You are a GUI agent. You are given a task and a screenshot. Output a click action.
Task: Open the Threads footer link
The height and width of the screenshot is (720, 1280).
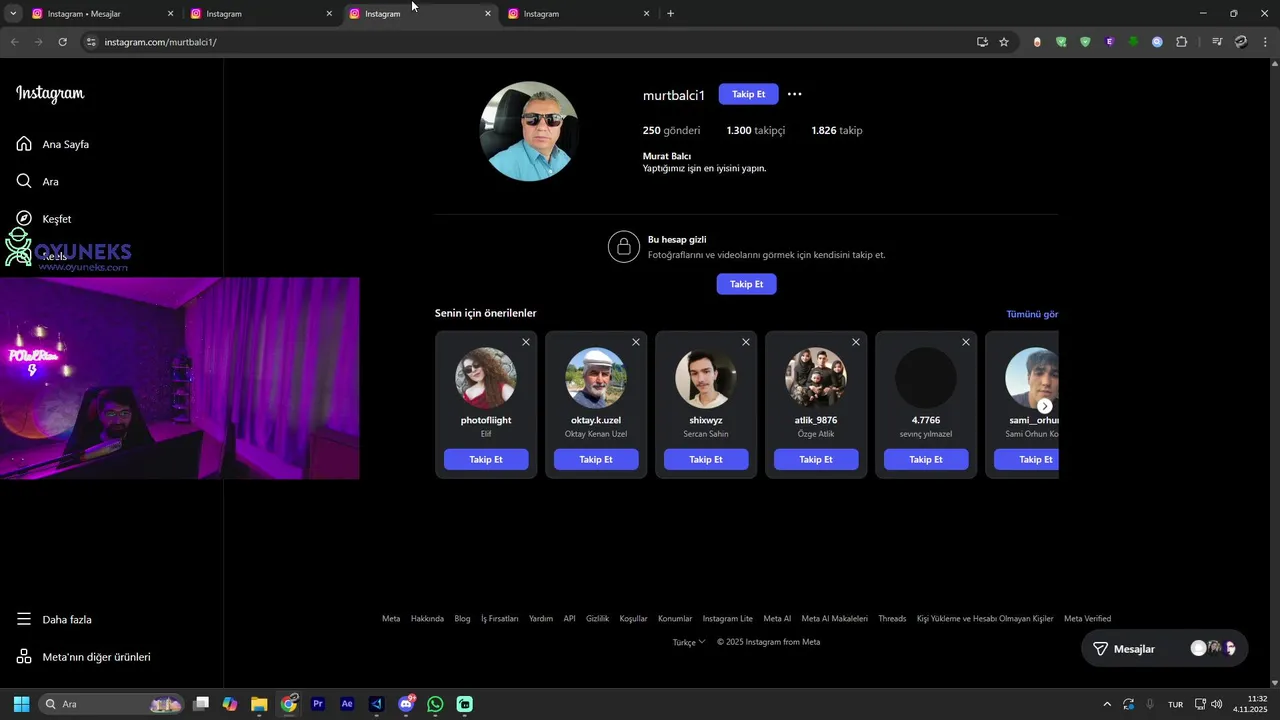[x=892, y=619]
